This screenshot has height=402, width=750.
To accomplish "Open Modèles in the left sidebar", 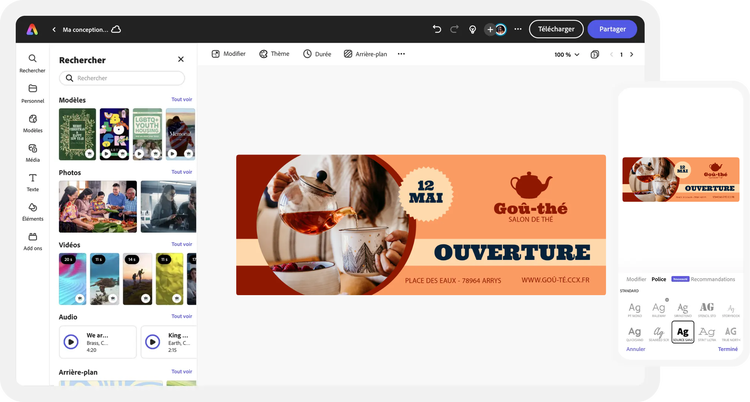I will click(x=33, y=123).
